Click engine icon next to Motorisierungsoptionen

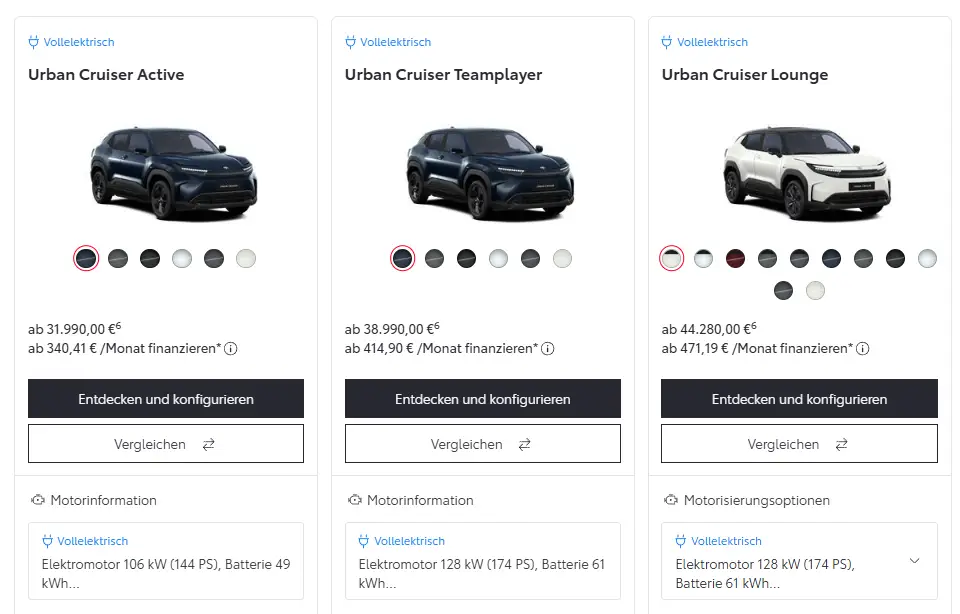[x=671, y=500]
